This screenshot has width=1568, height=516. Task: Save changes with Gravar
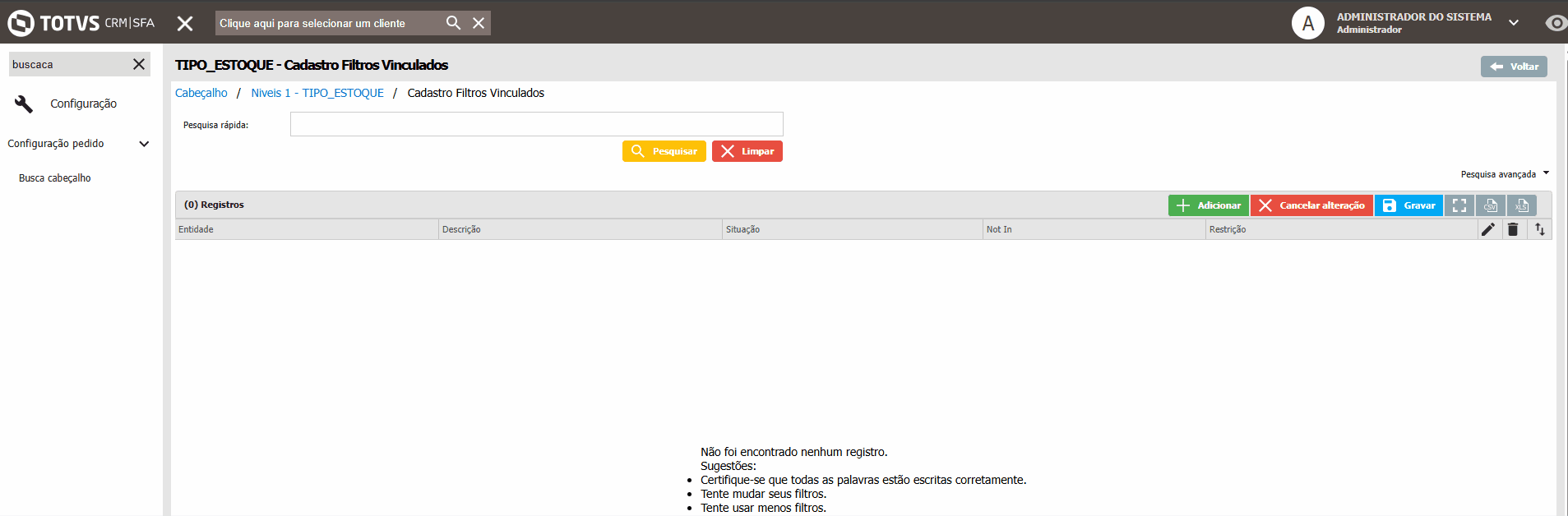pyautogui.click(x=1408, y=205)
